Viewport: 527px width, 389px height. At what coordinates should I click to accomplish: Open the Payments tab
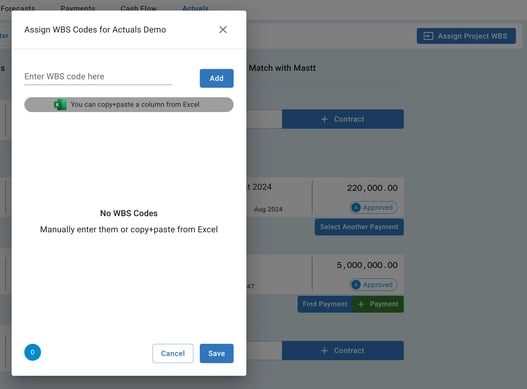(78, 8)
